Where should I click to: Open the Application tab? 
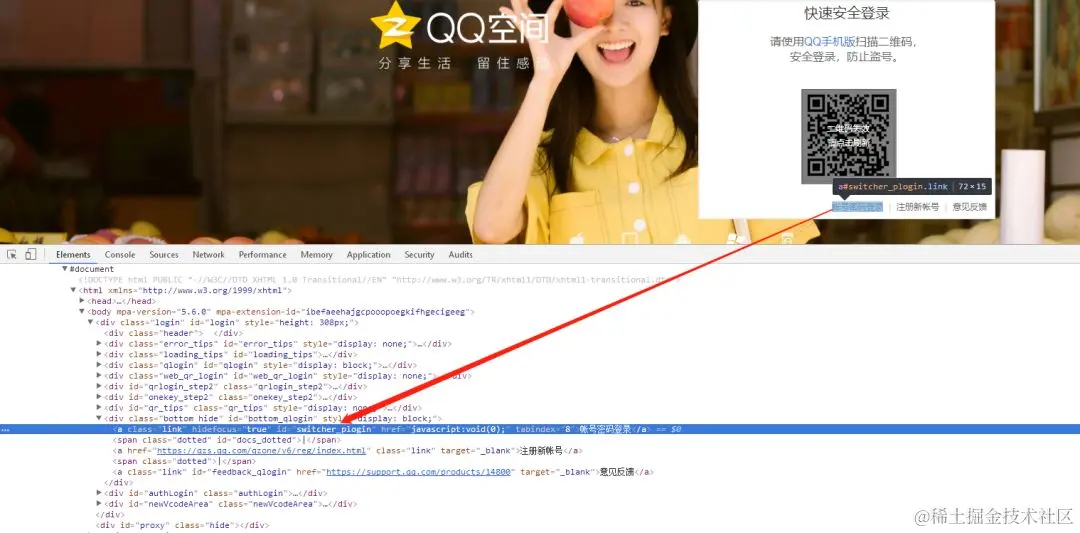tap(368, 254)
